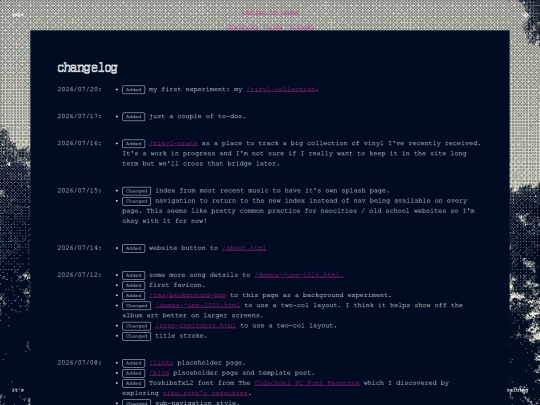Viewport: 540px width, 405px height.
Task: Open the Oldschool PC Font Resource link
Action: pyautogui.click(x=307, y=383)
